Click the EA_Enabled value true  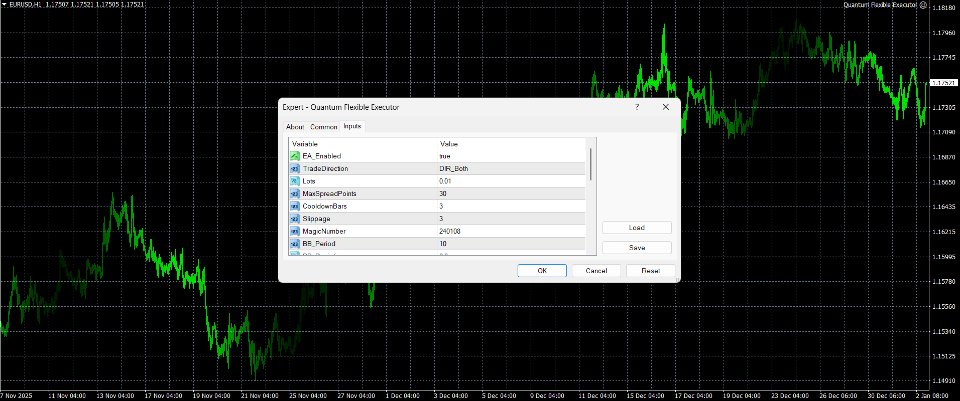pos(444,156)
